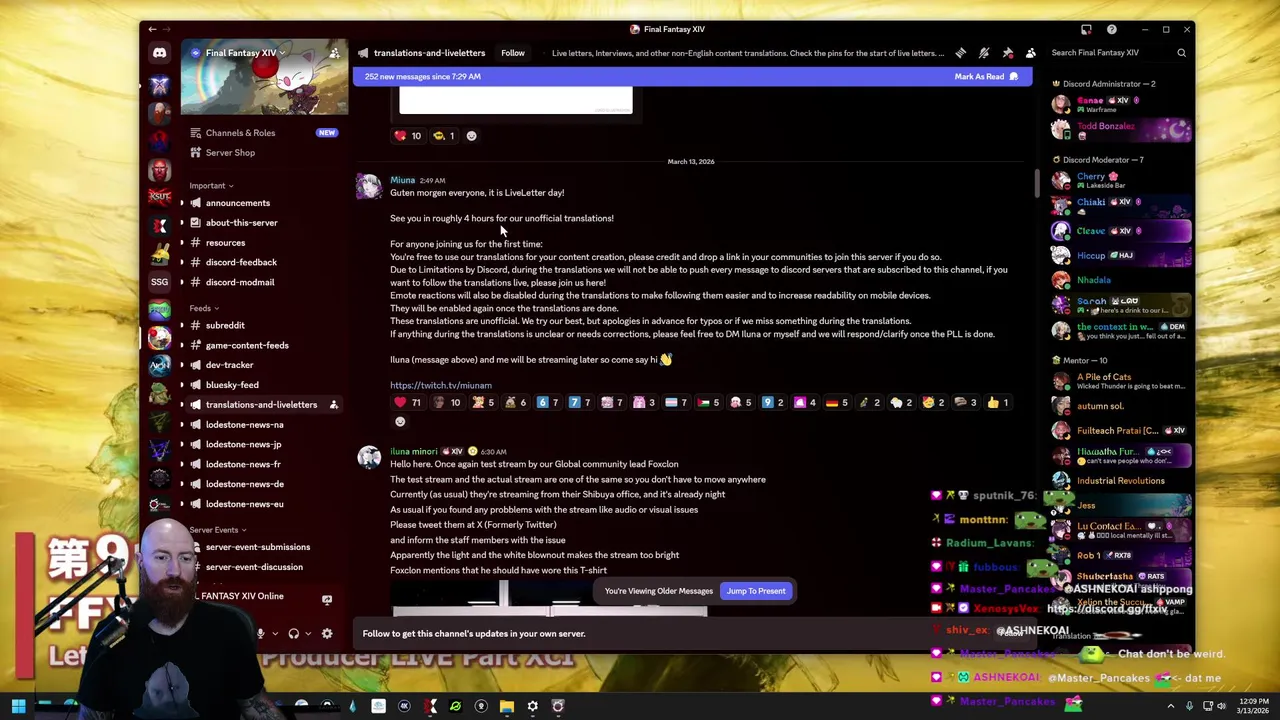Toggle the sunglasses emoji reaction count 1

click(443, 136)
